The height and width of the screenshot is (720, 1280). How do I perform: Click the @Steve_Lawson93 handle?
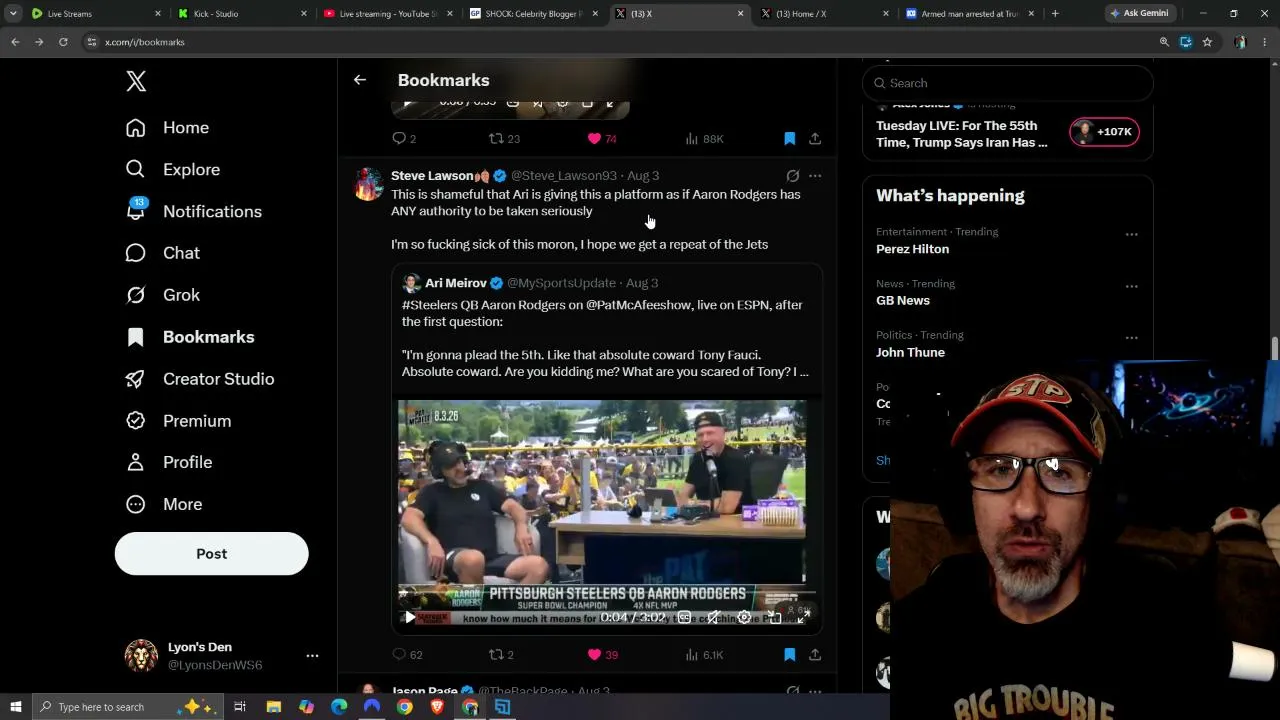(x=564, y=176)
